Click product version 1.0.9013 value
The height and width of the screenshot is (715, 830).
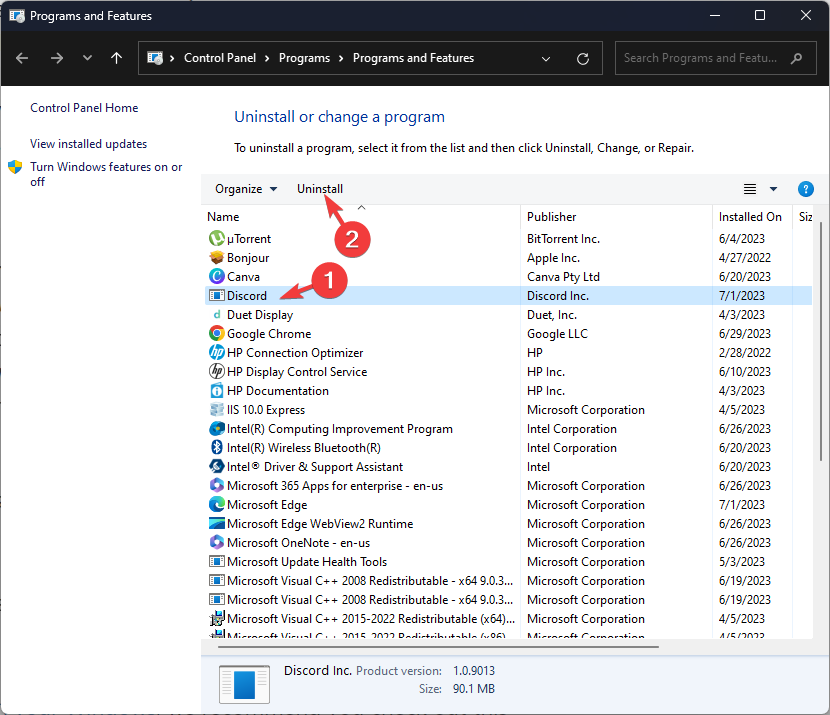[x=474, y=671]
